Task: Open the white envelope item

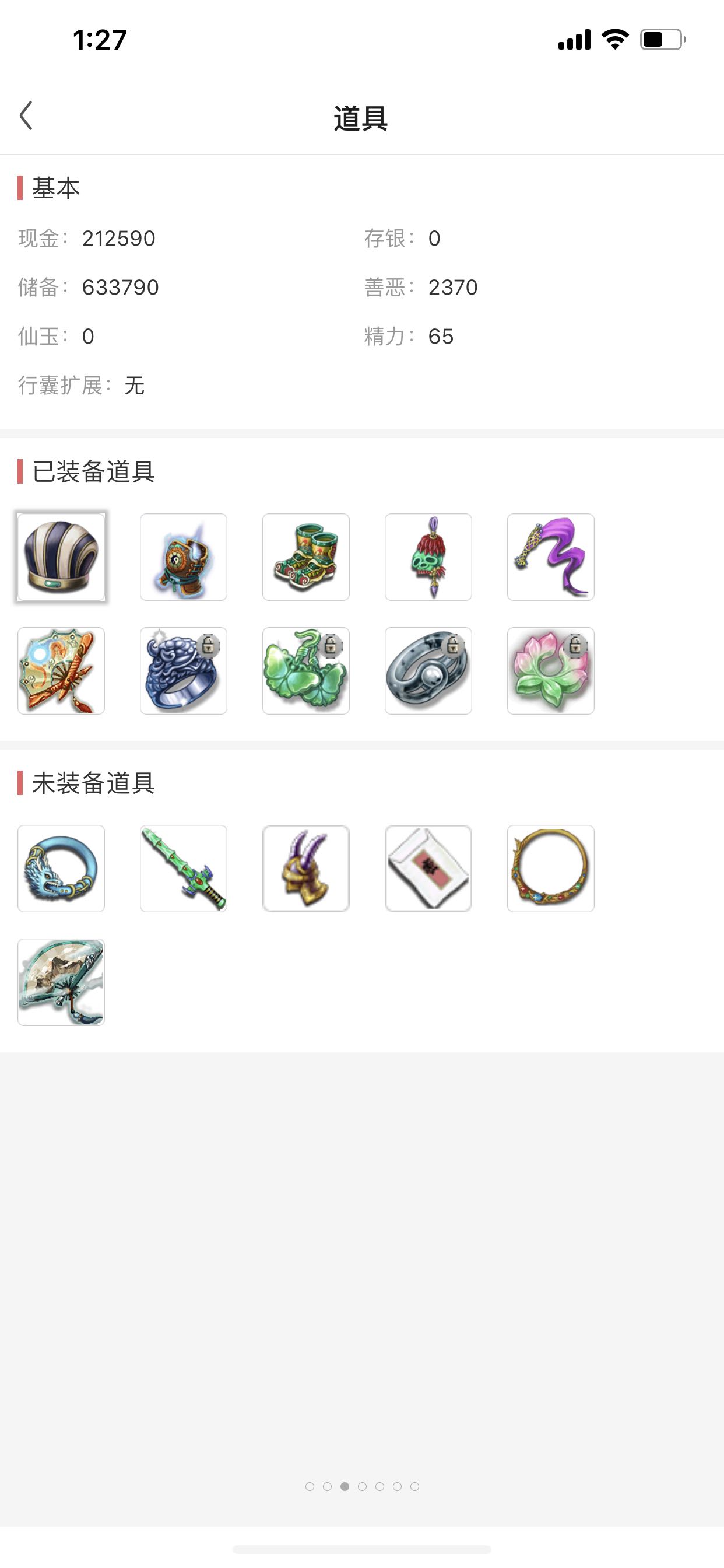Action: coord(428,869)
